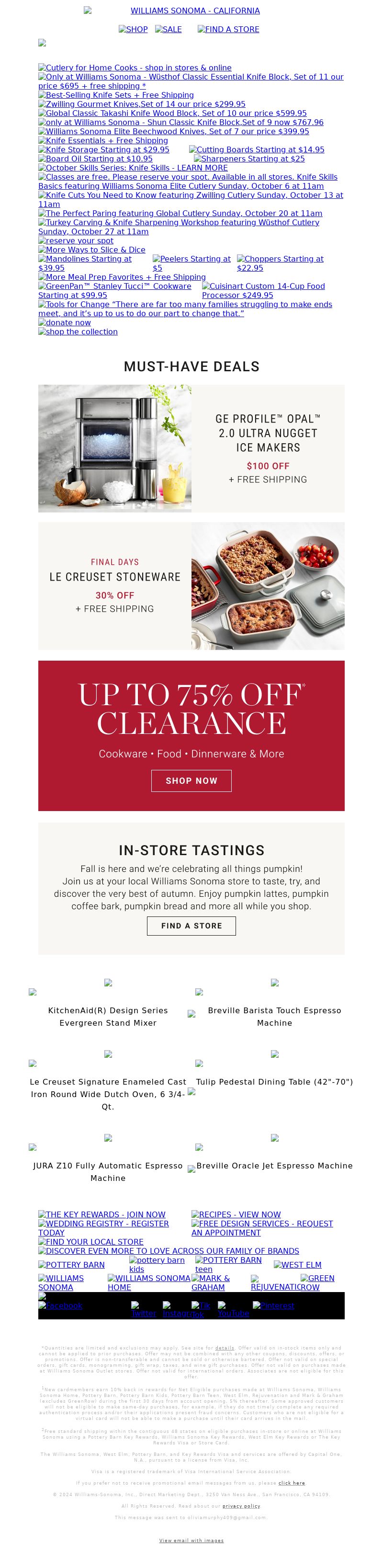
Task: Click the West Elm brand logo
Action: point(297,1264)
